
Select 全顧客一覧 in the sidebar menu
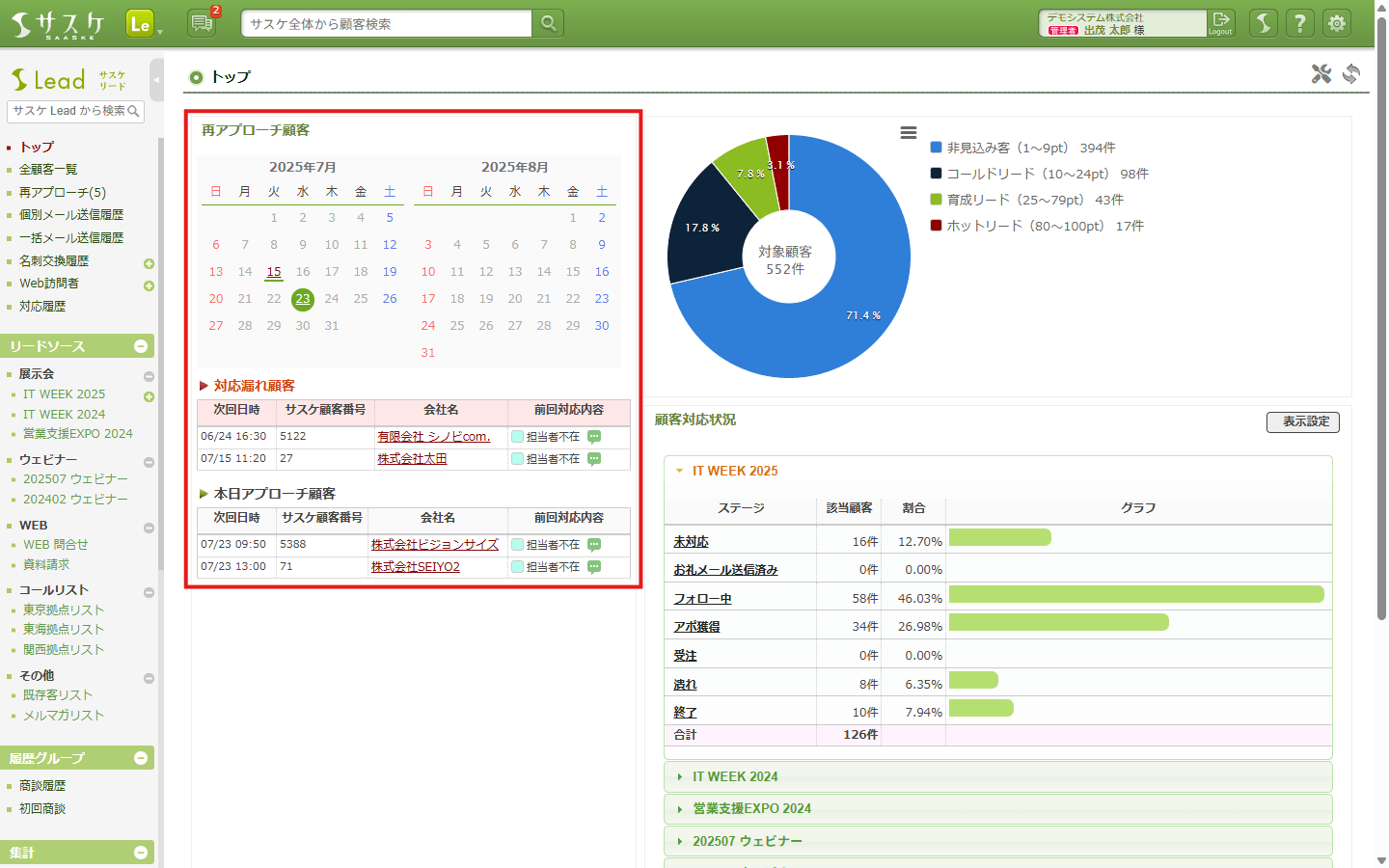coord(48,169)
